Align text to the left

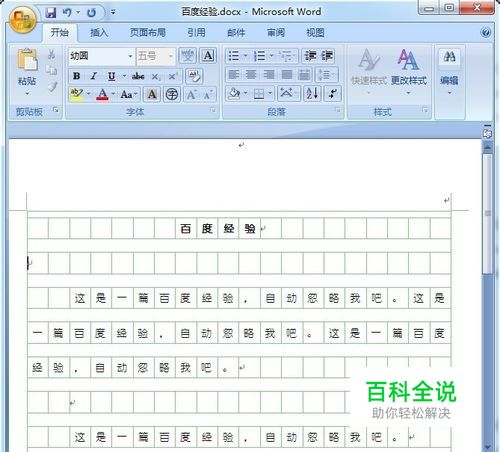pyautogui.click(x=234, y=75)
